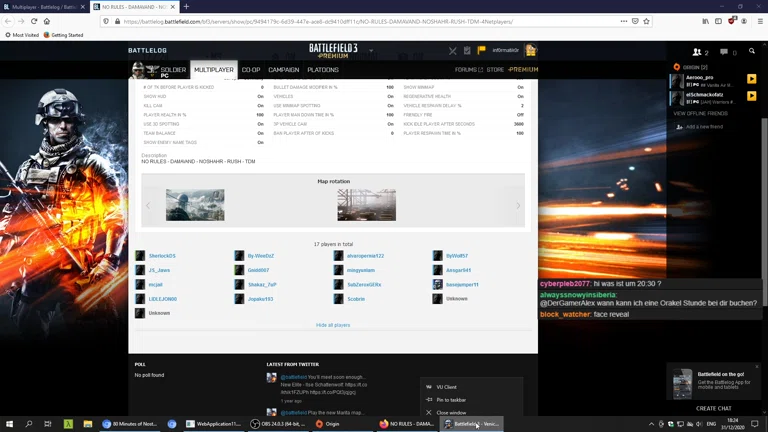This screenshot has height=432, width=768.
Task: Open Firefox hamburger menu
Action: click(x=760, y=21)
